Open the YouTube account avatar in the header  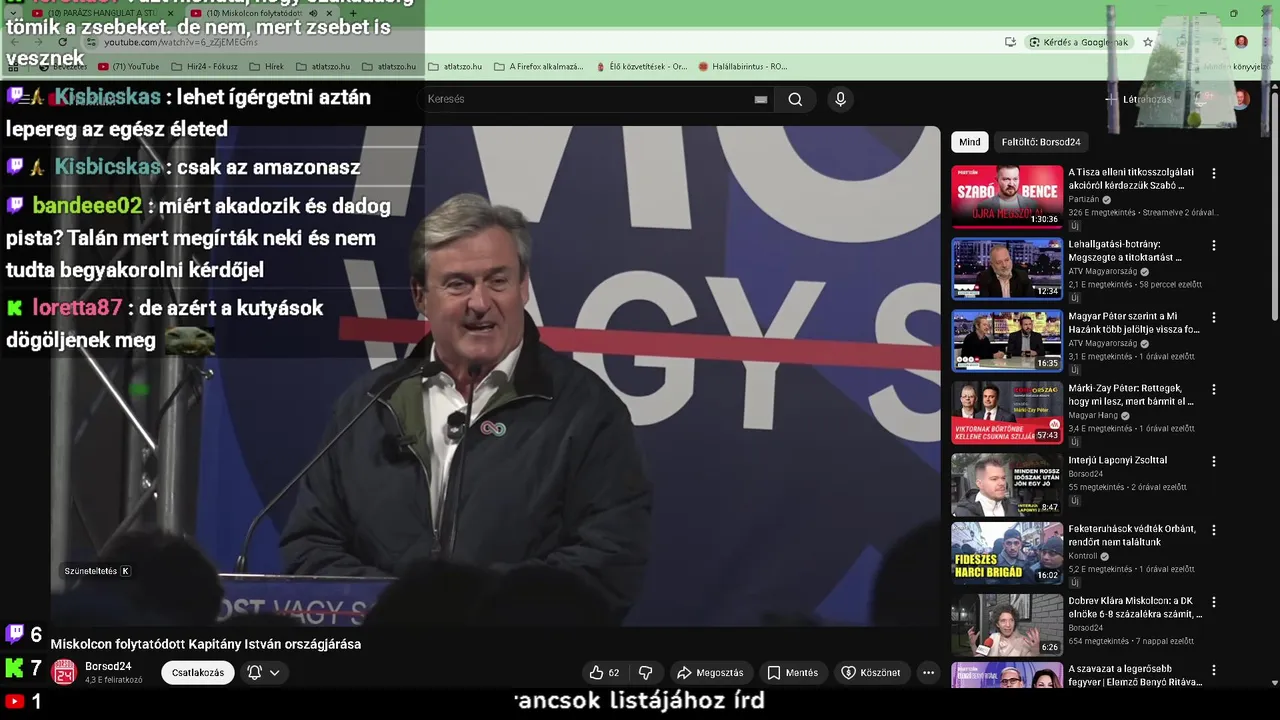pyautogui.click(x=1241, y=99)
